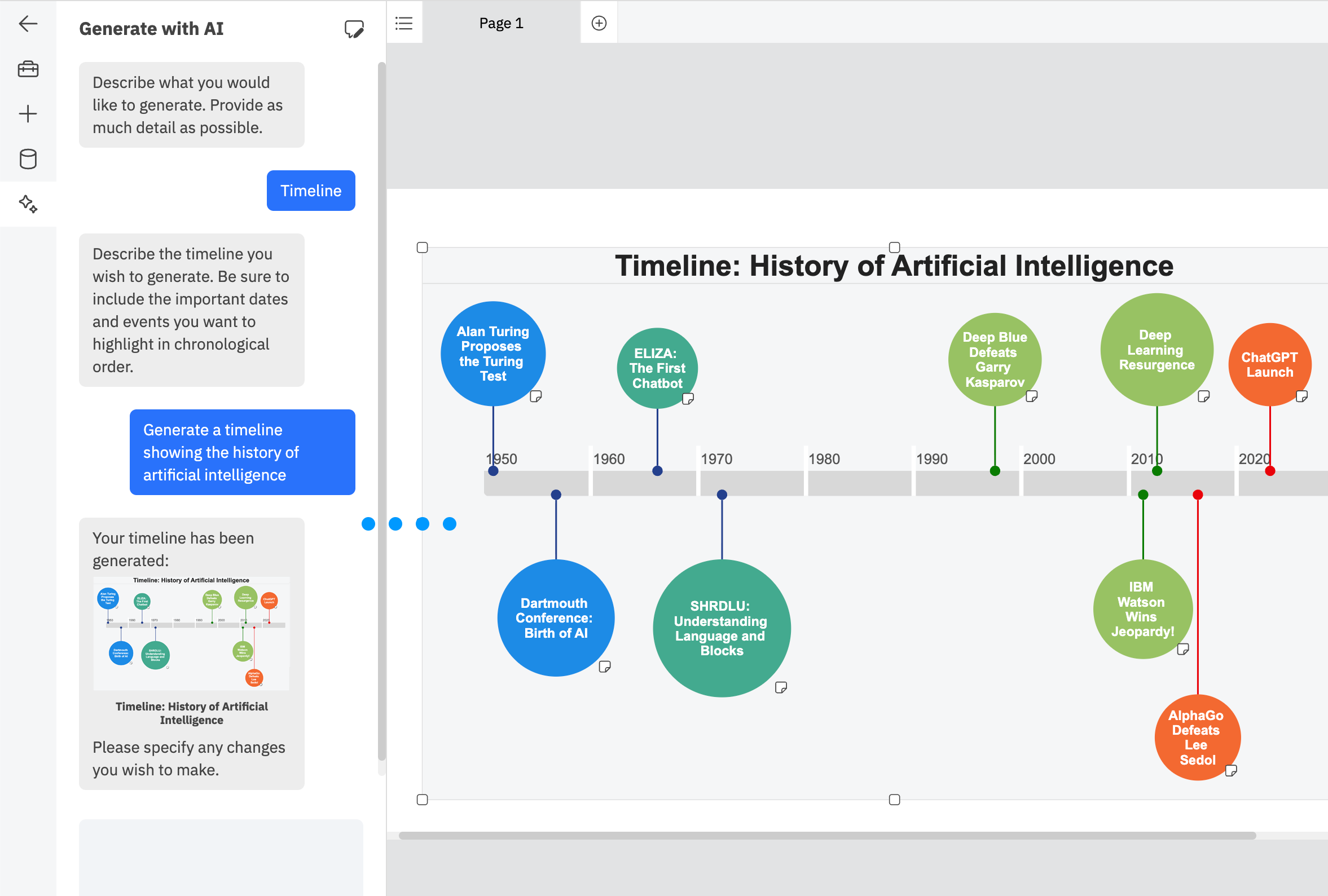Click the top-left selection handle of timeline

tap(423, 248)
